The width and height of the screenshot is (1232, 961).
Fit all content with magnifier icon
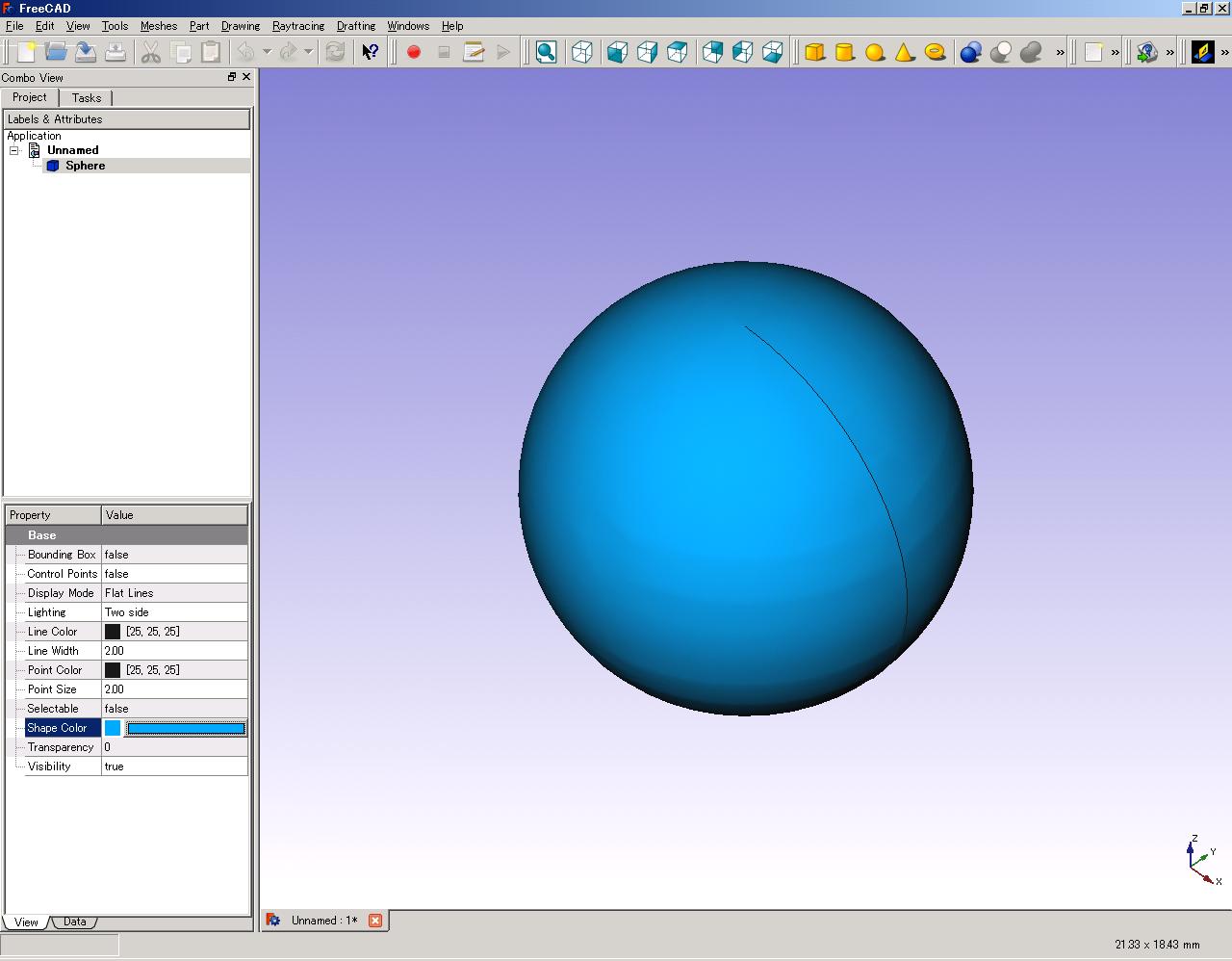[546, 52]
